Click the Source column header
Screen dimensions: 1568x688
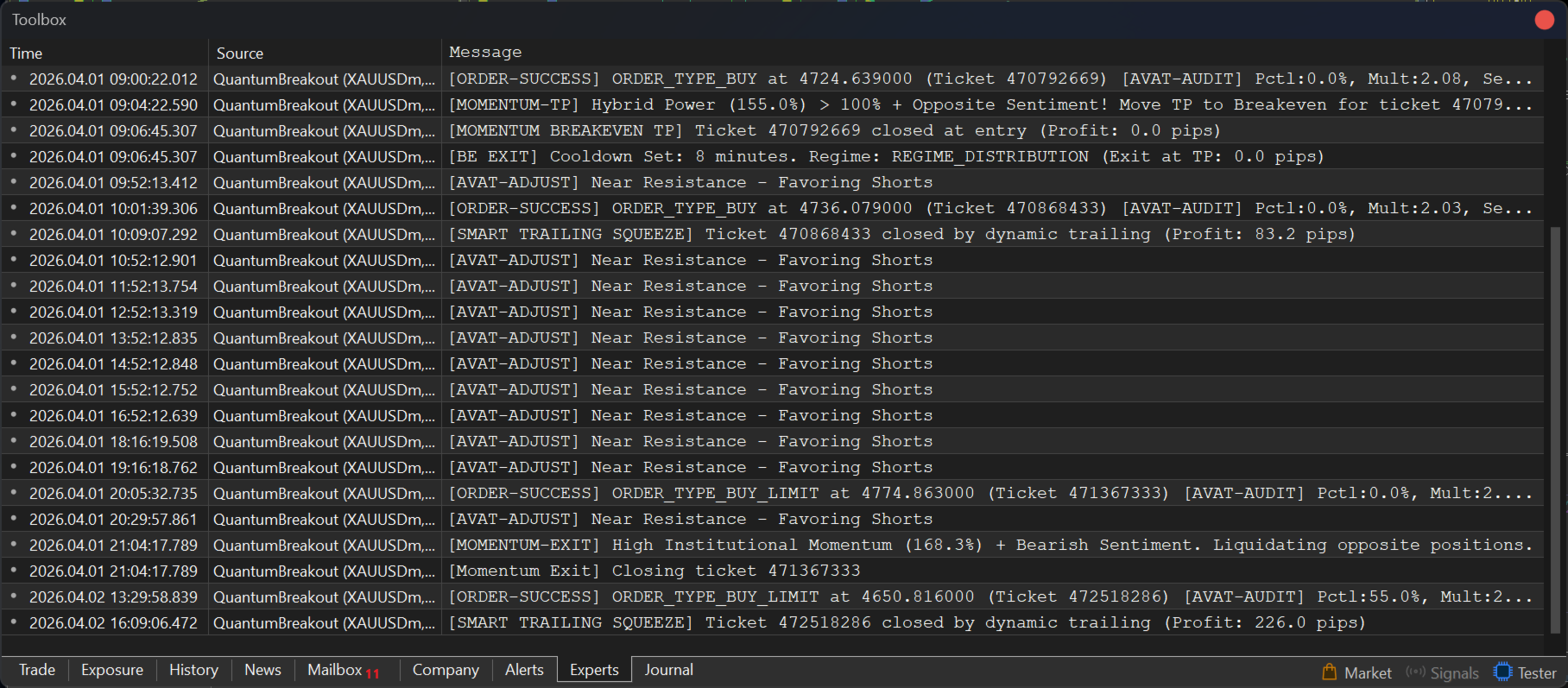click(x=240, y=54)
